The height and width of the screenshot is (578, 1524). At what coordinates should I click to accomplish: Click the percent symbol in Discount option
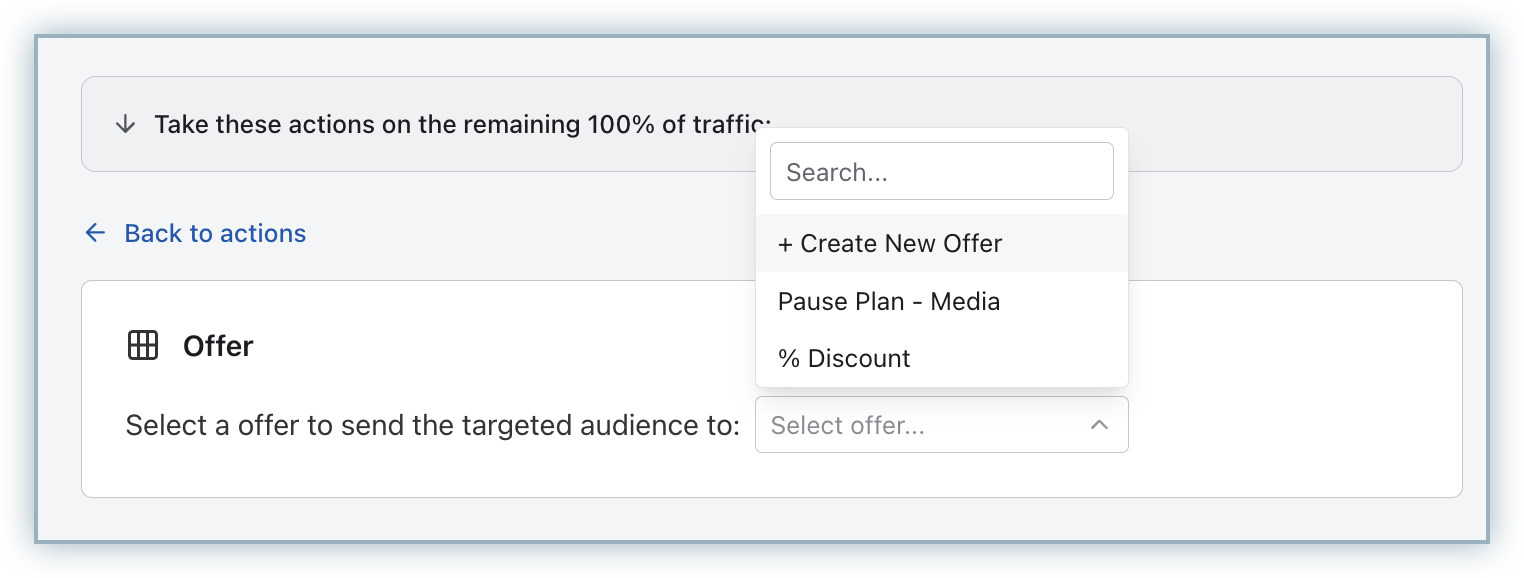(789, 359)
